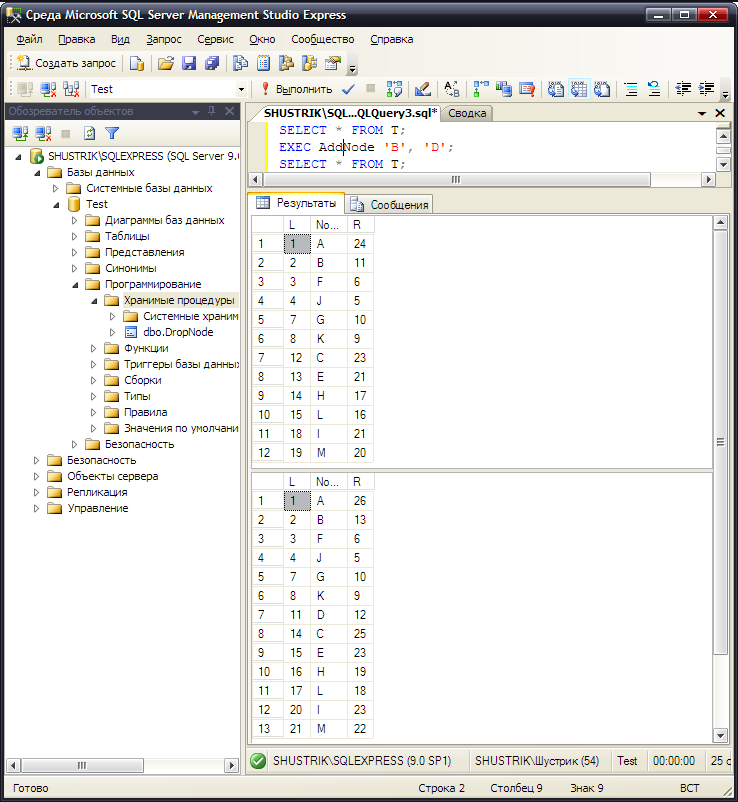Open the Запрос menu
Screen dimensions: 738x802
[164, 39]
